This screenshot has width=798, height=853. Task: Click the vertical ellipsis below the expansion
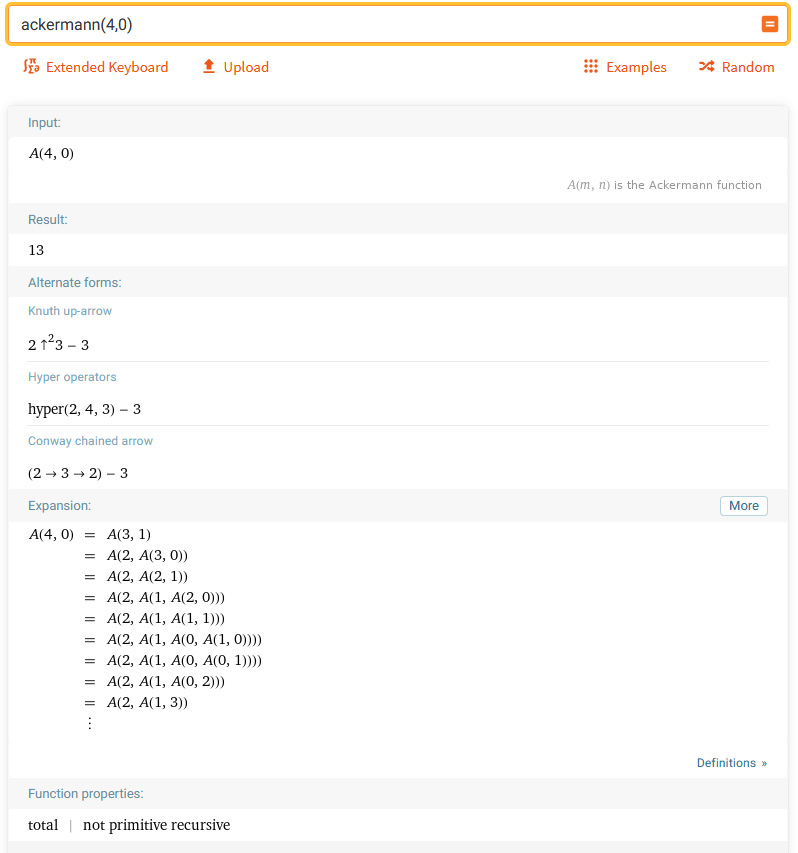click(90, 723)
